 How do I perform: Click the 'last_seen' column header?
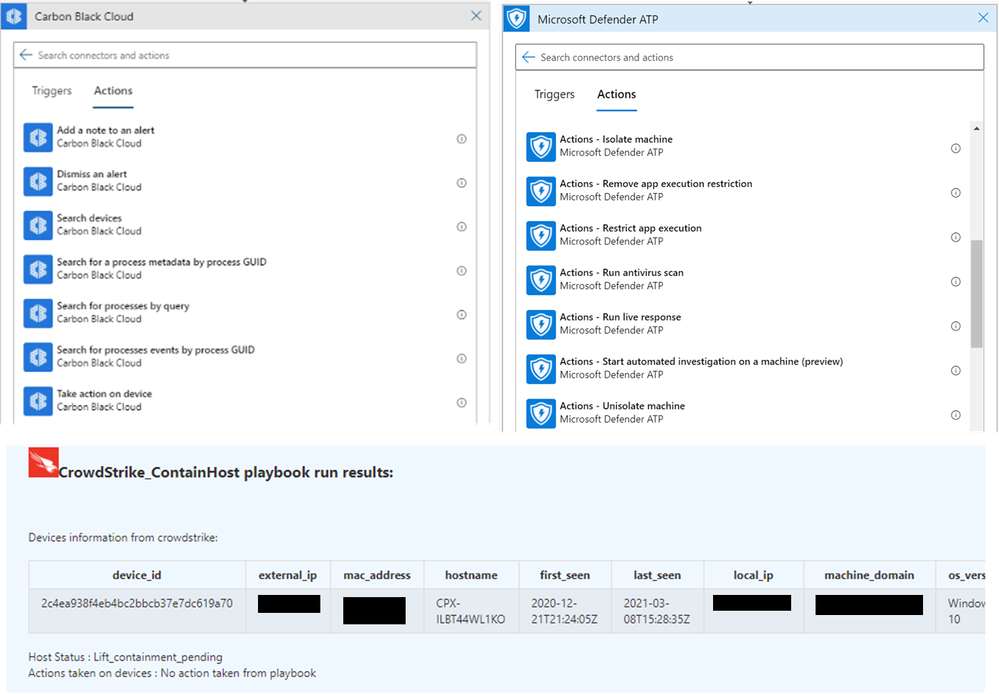[658, 575]
